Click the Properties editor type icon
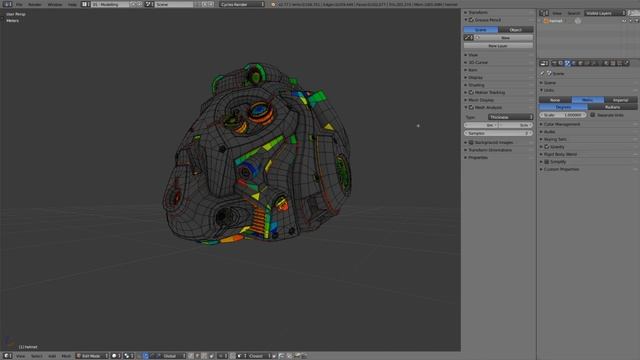 pos(544,63)
